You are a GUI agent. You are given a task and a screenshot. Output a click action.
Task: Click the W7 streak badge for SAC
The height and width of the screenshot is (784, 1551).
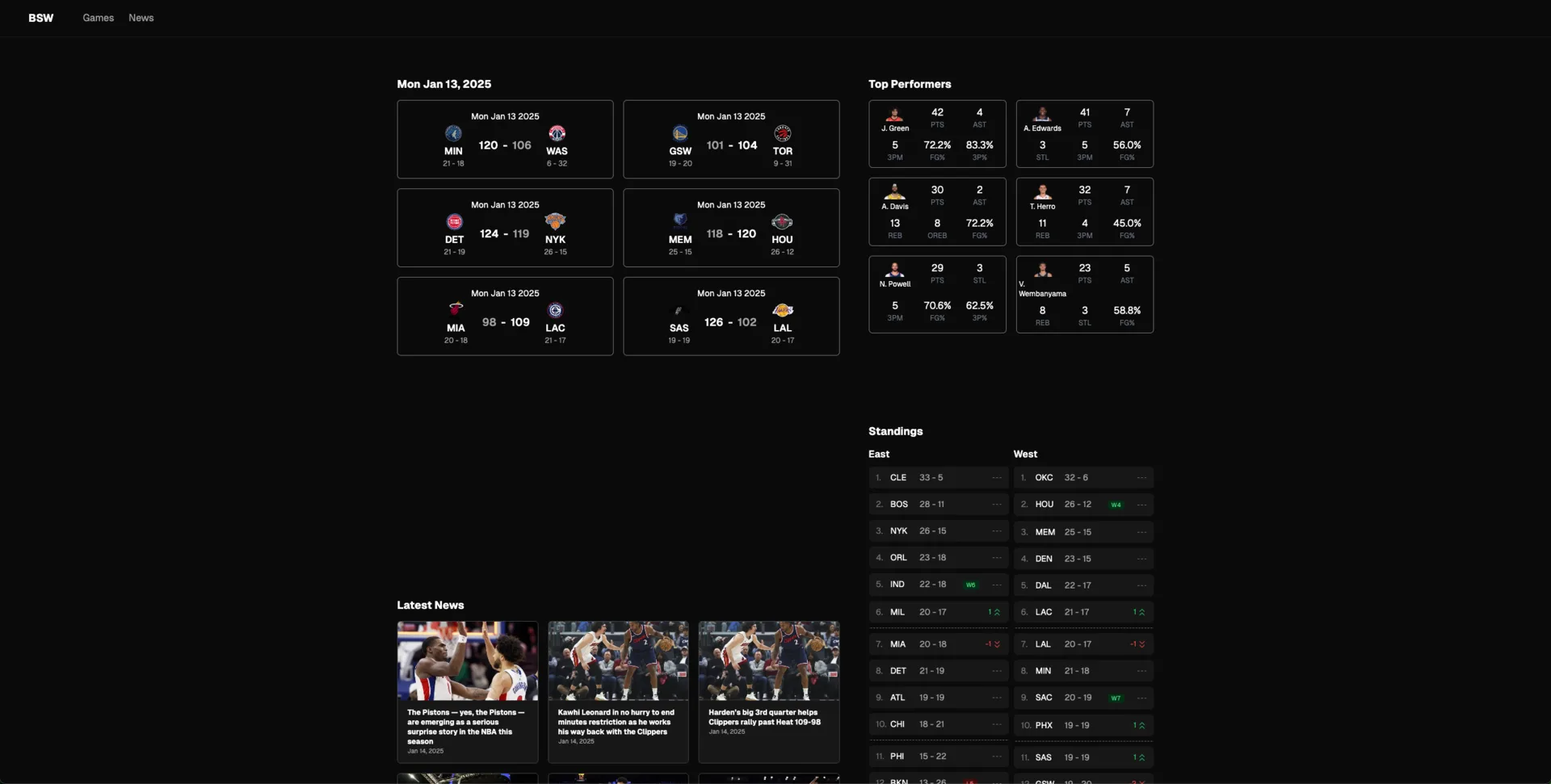tap(1116, 698)
